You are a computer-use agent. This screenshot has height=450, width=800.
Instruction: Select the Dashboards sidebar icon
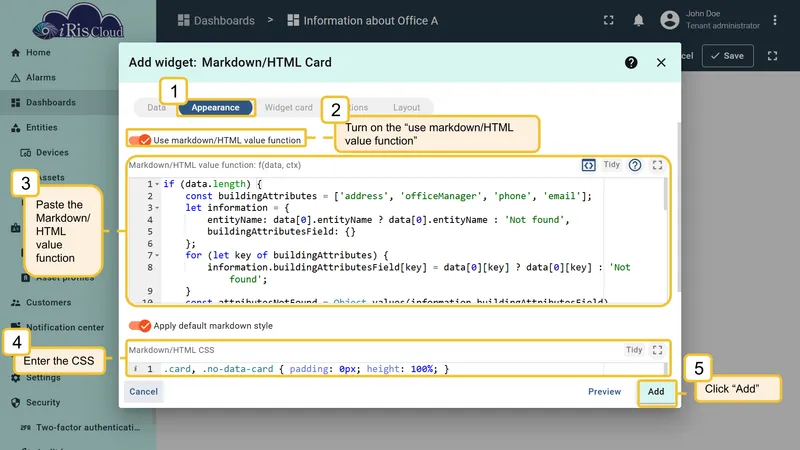(16, 103)
